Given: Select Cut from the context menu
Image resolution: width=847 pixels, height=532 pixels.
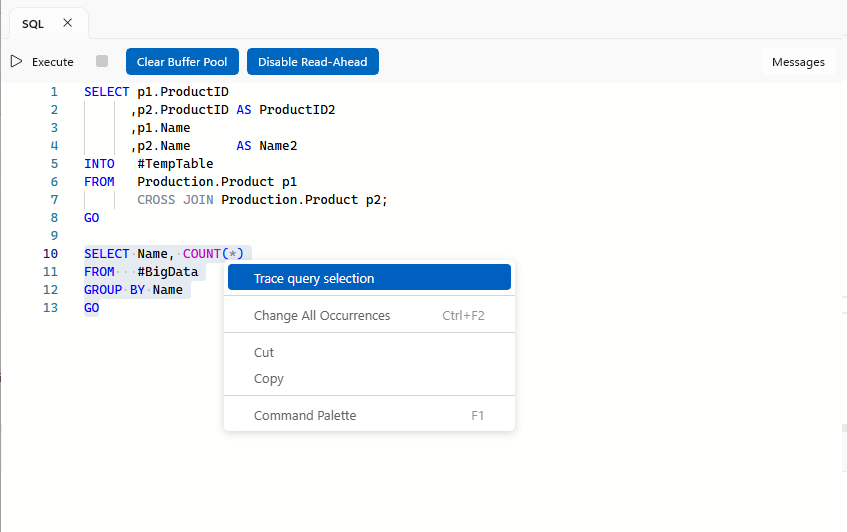Looking at the screenshot, I should [x=369, y=353].
